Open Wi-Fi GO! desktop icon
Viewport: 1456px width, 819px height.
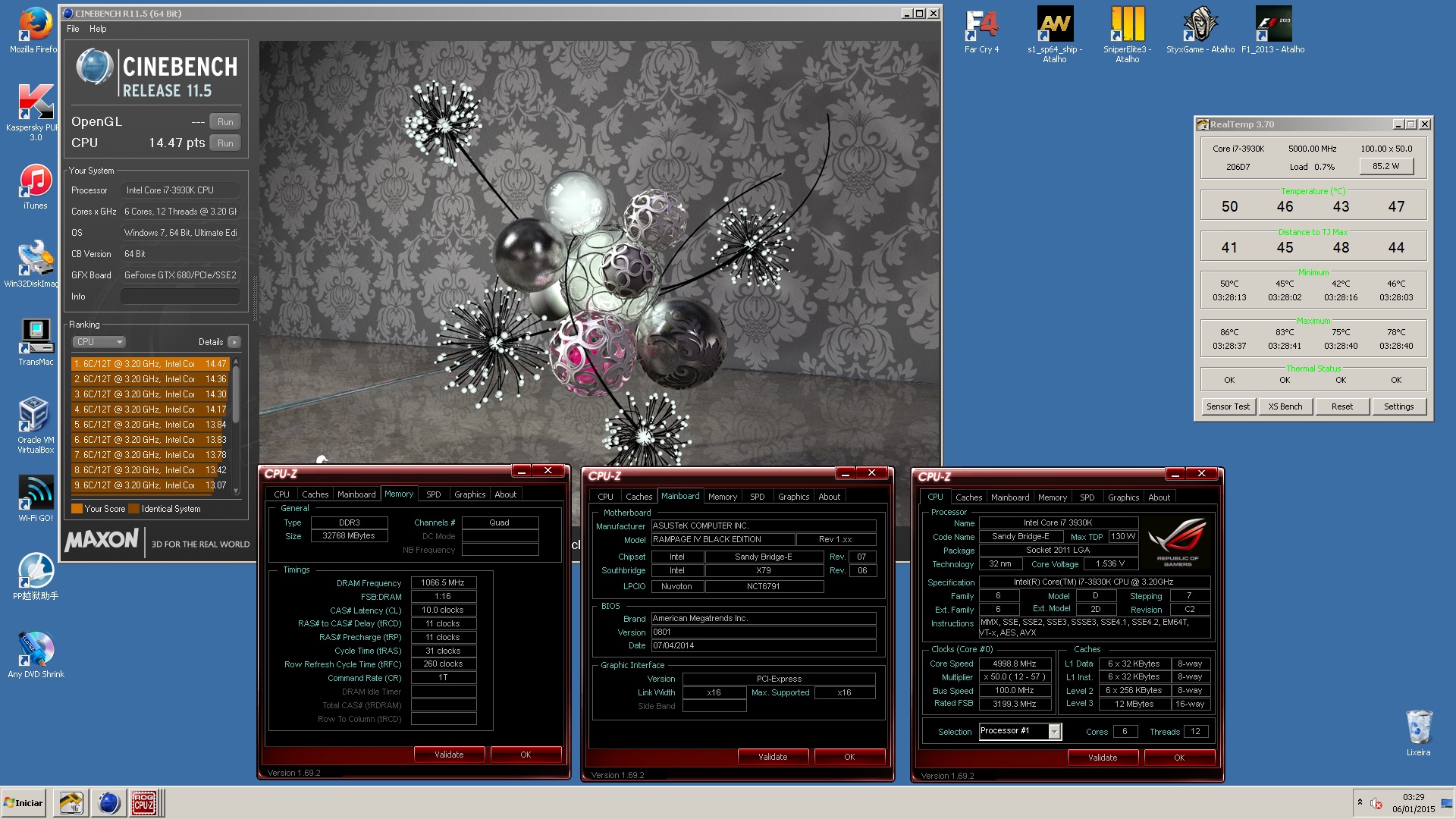pyautogui.click(x=35, y=498)
